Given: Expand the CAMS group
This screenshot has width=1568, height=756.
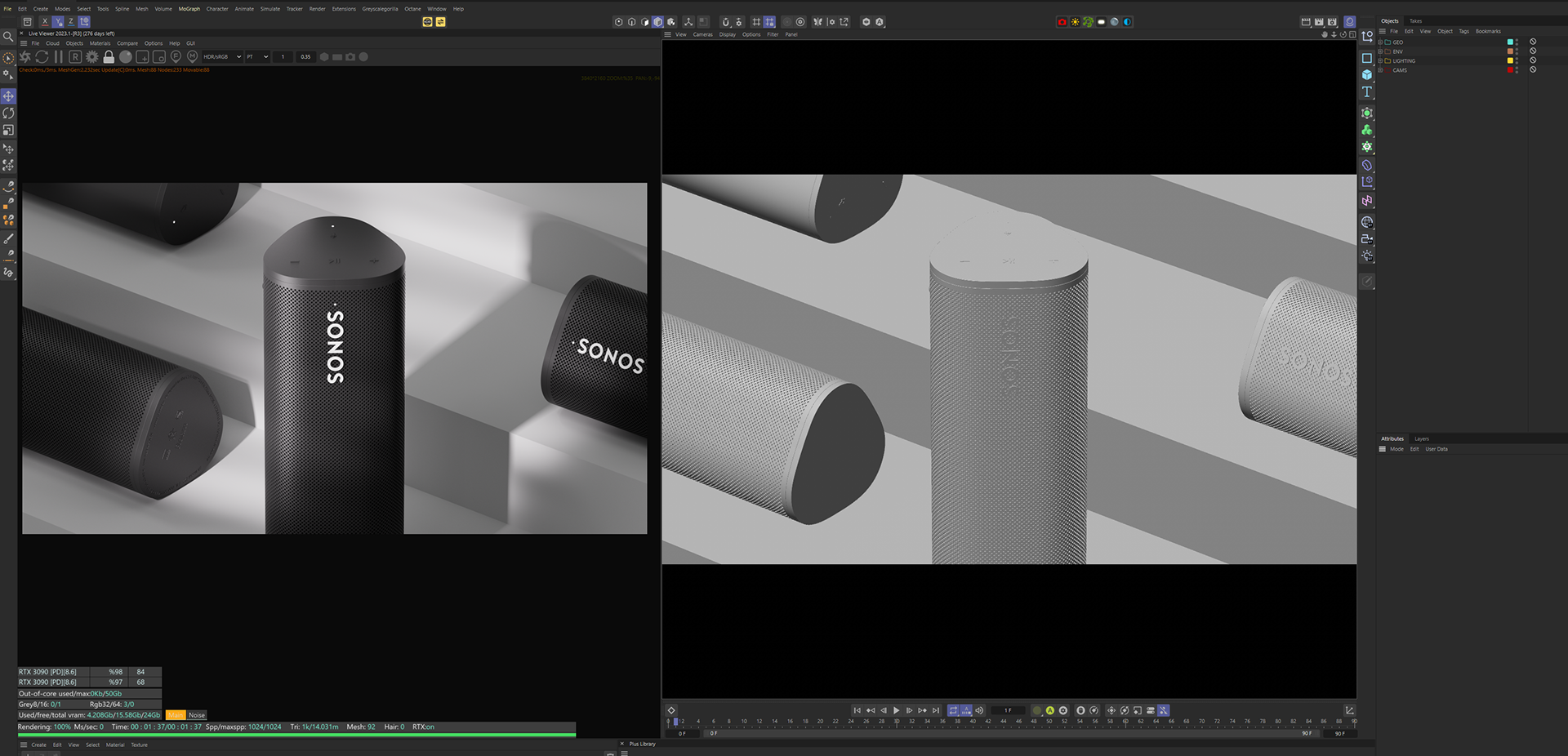Looking at the screenshot, I should point(1380,70).
